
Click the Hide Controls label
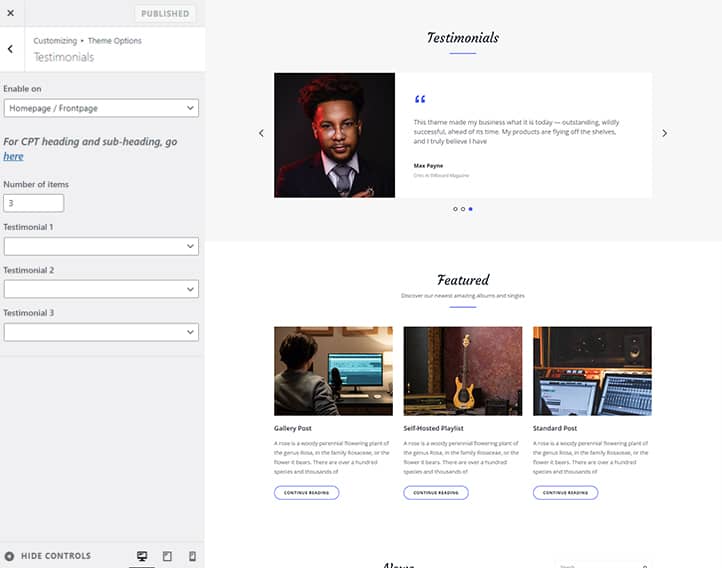(x=56, y=556)
